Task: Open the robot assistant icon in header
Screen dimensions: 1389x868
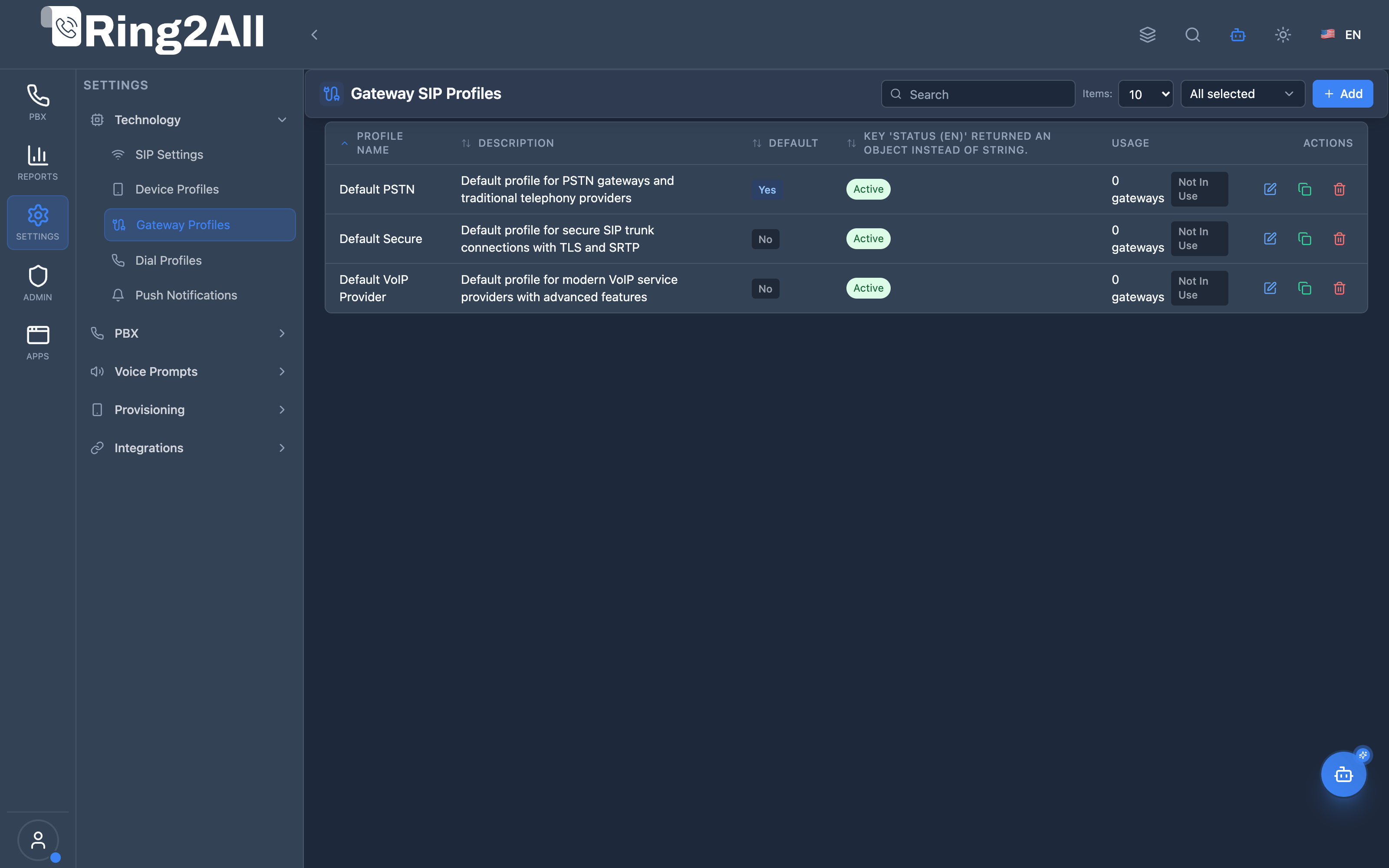Action: point(1238,34)
